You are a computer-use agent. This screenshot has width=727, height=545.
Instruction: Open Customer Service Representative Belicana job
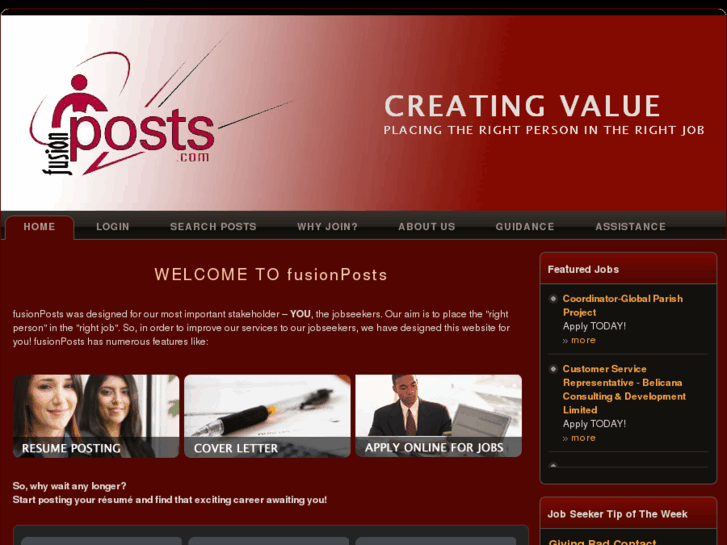(624, 389)
